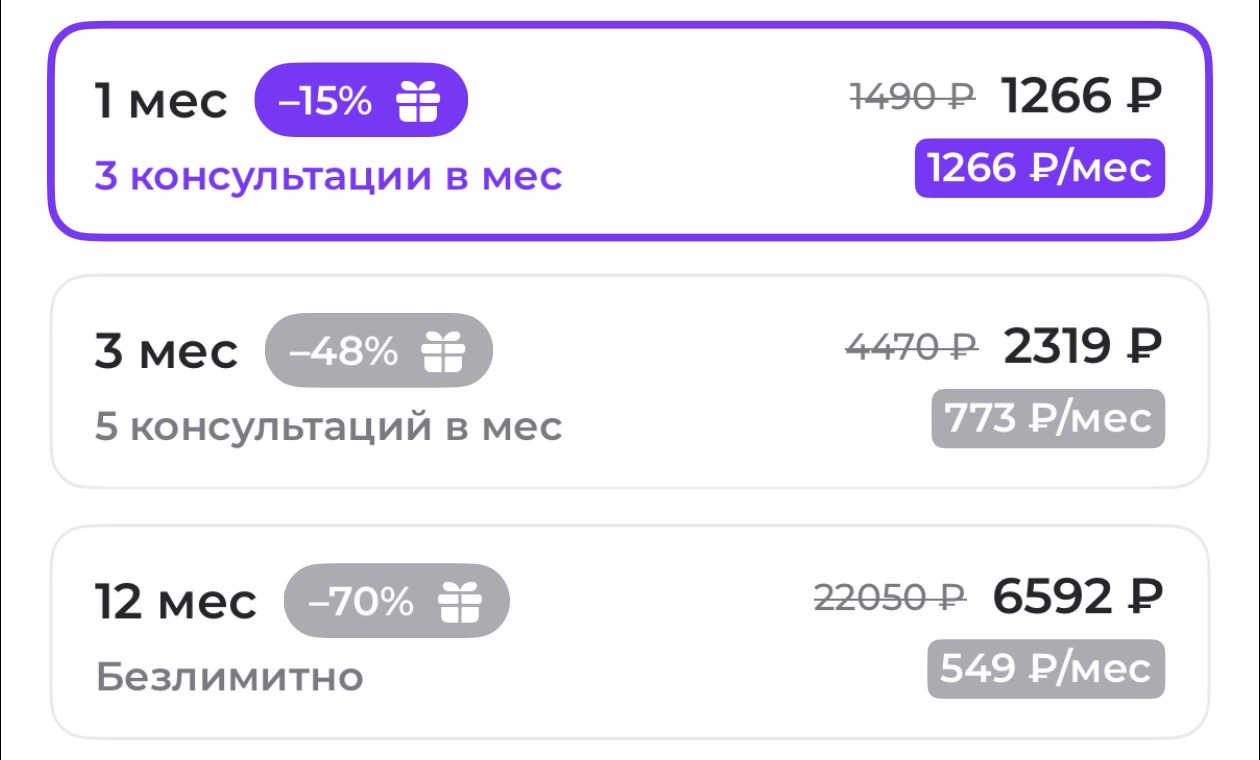Viewport: 1260px width, 760px height.
Task: Click the "3 консультации в мес" text
Action: point(328,177)
